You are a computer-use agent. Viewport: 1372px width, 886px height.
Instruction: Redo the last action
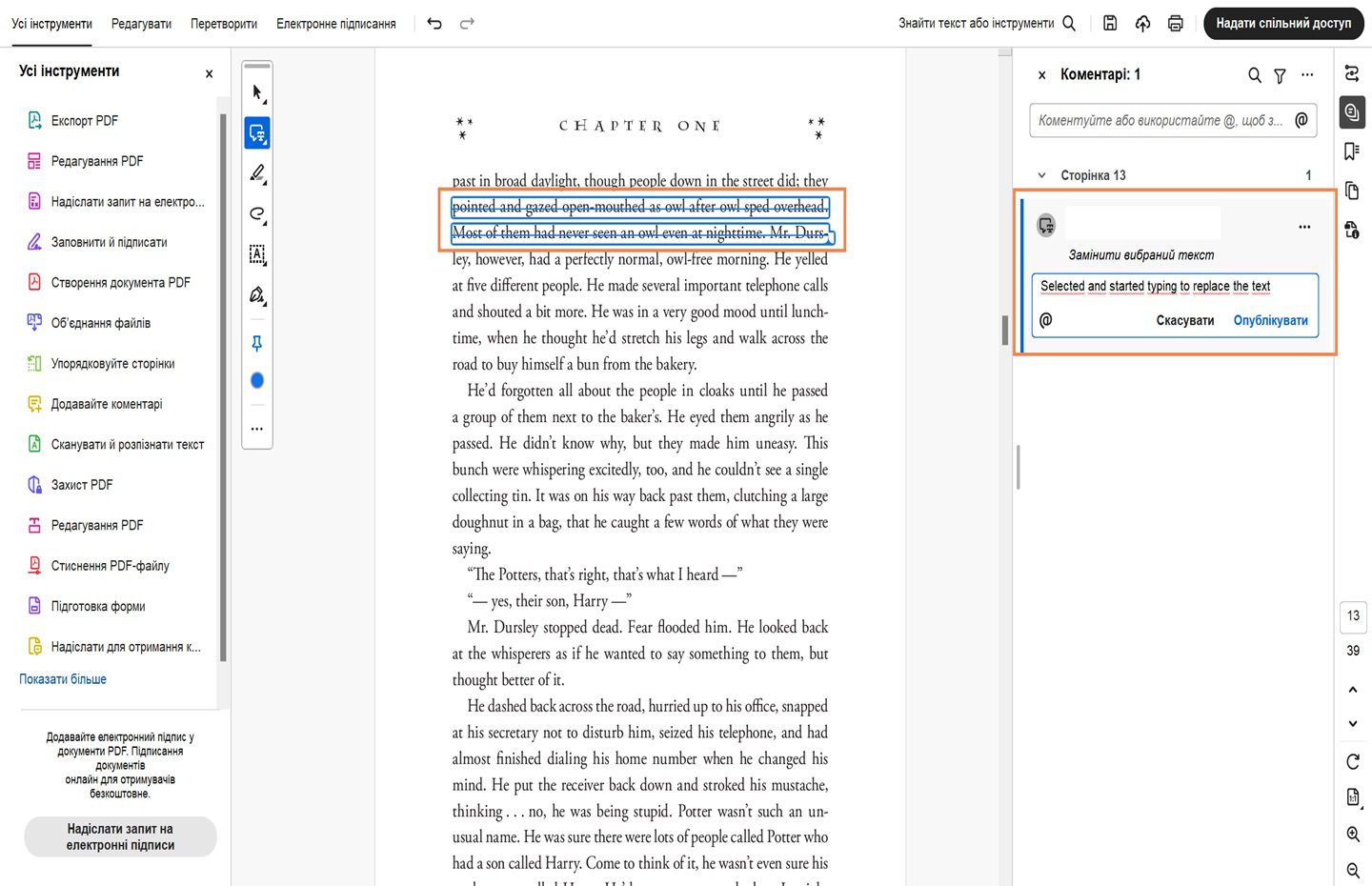click(467, 24)
